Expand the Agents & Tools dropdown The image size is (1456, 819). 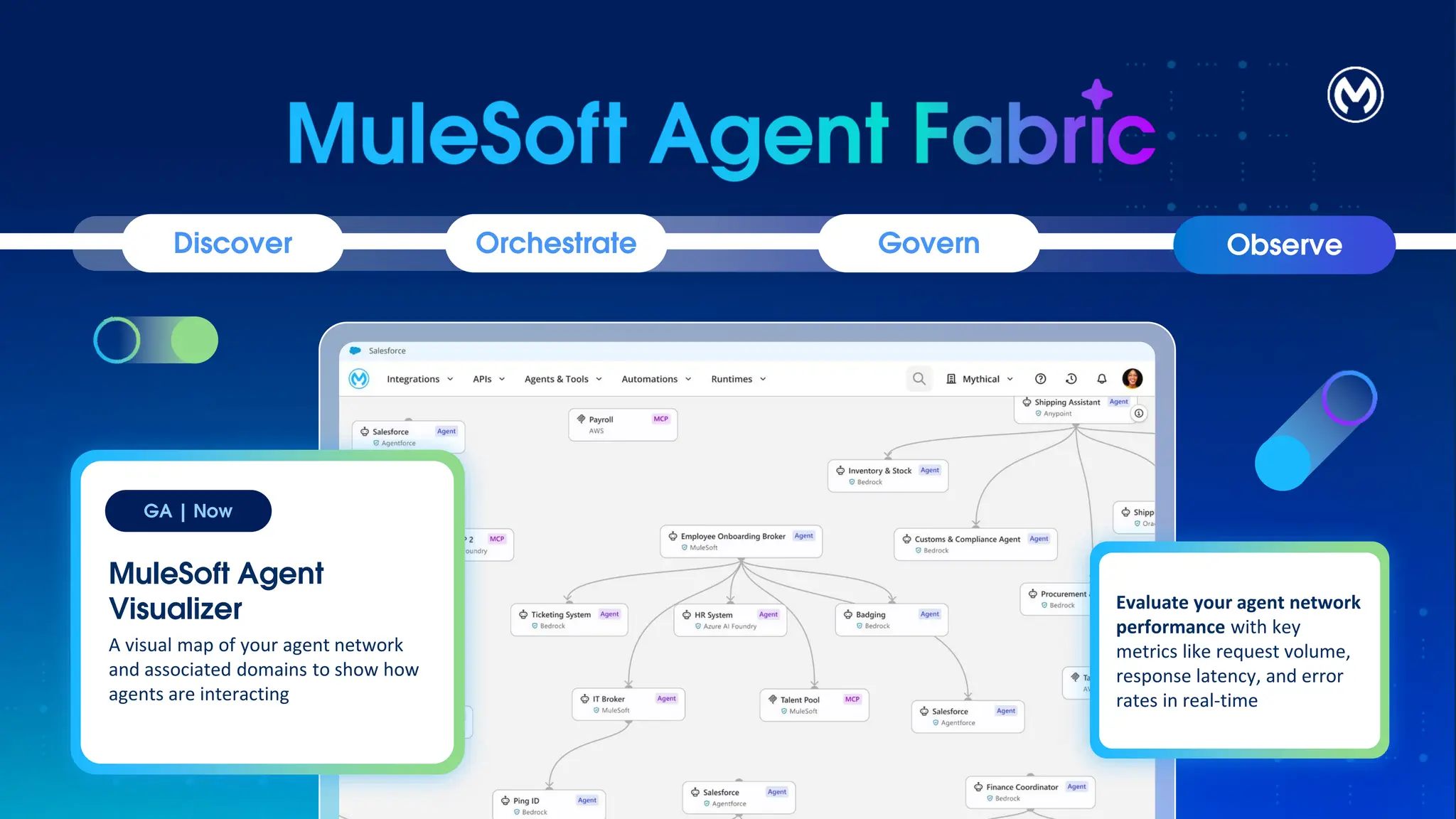click(563, 379)
